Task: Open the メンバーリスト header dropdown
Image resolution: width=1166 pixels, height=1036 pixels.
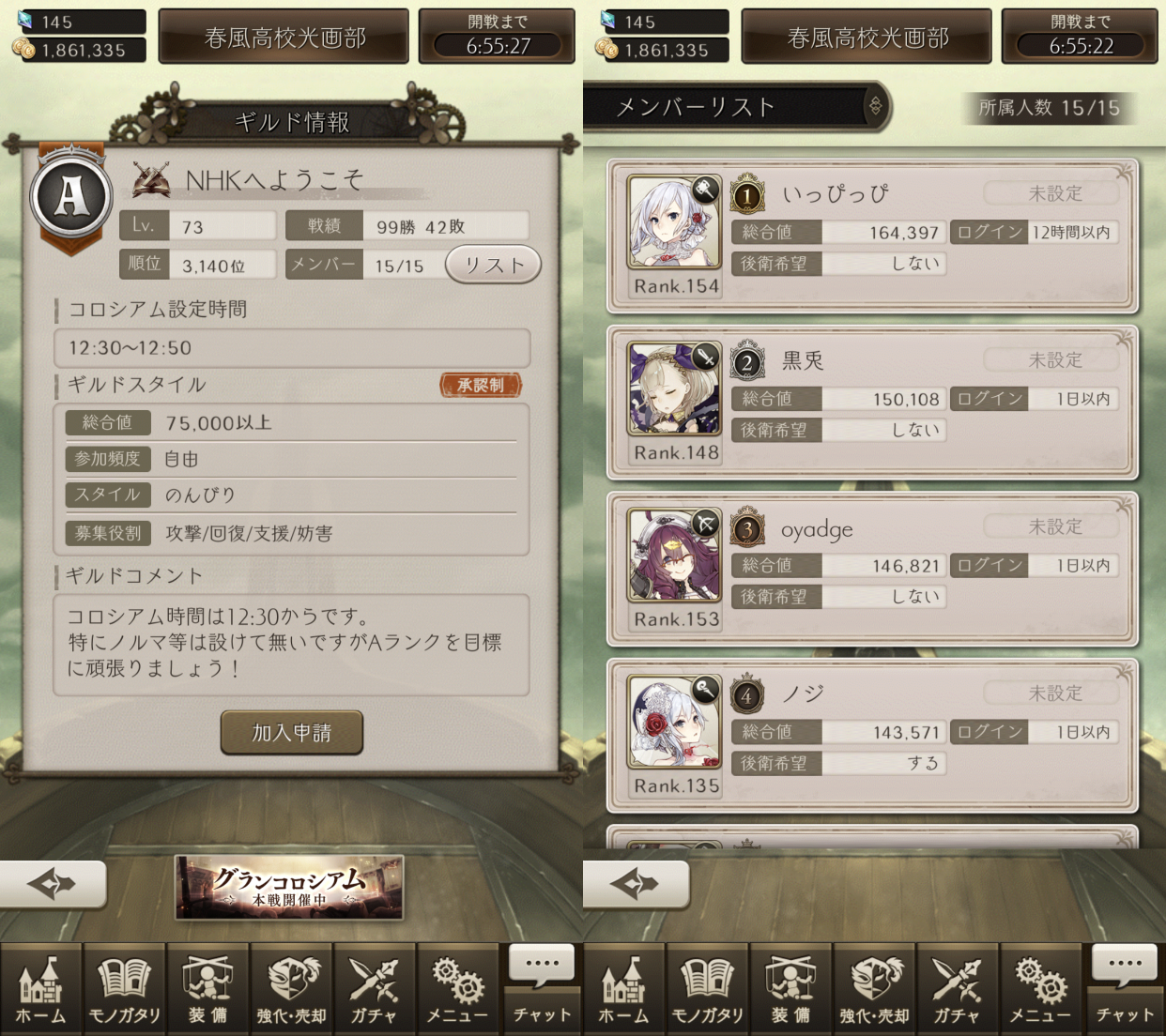Action: 736,107
